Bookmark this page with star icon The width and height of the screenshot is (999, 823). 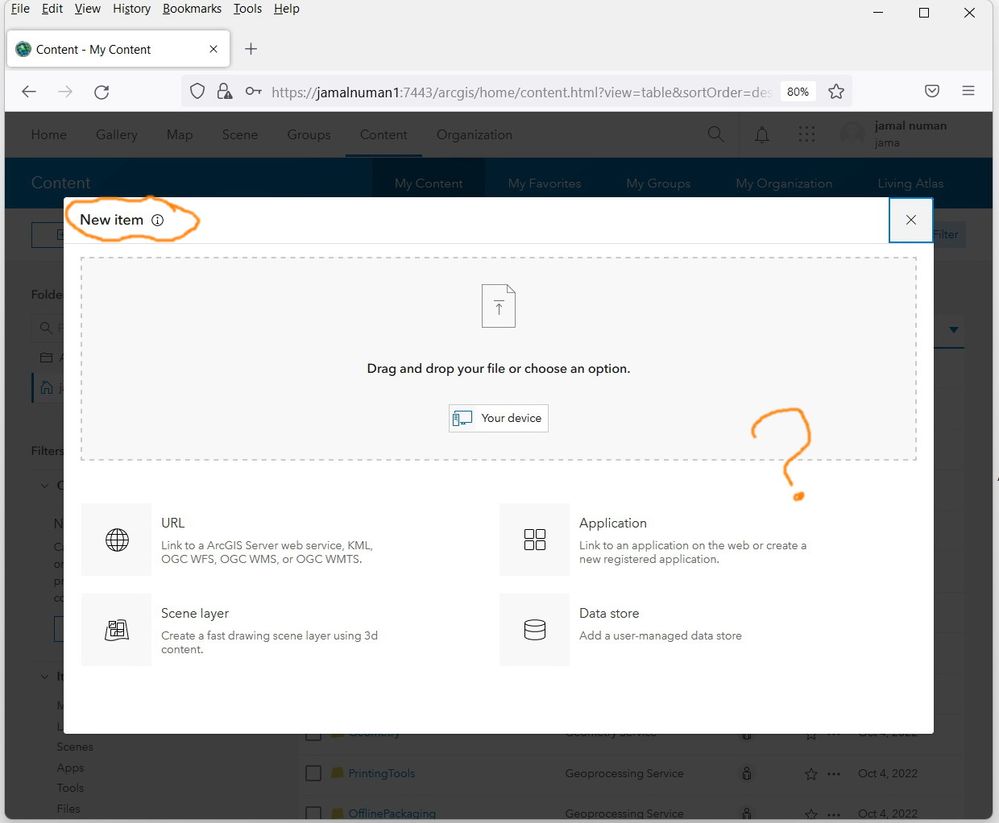pyautogui.click(x=836, y=92)
